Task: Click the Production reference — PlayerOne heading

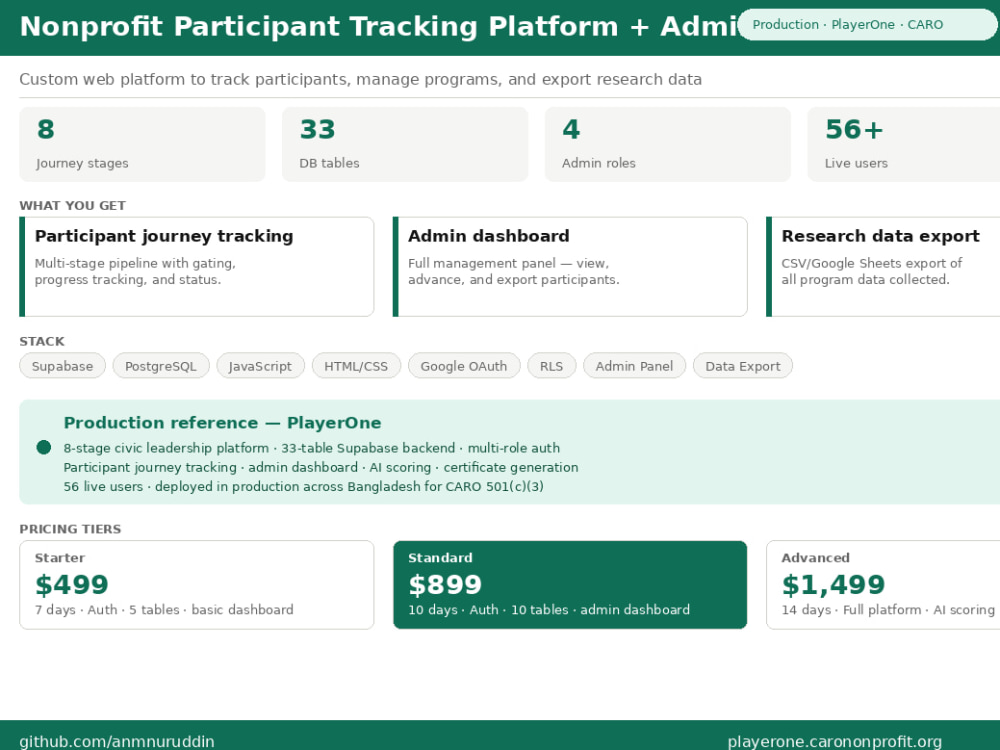Action: 222,423
